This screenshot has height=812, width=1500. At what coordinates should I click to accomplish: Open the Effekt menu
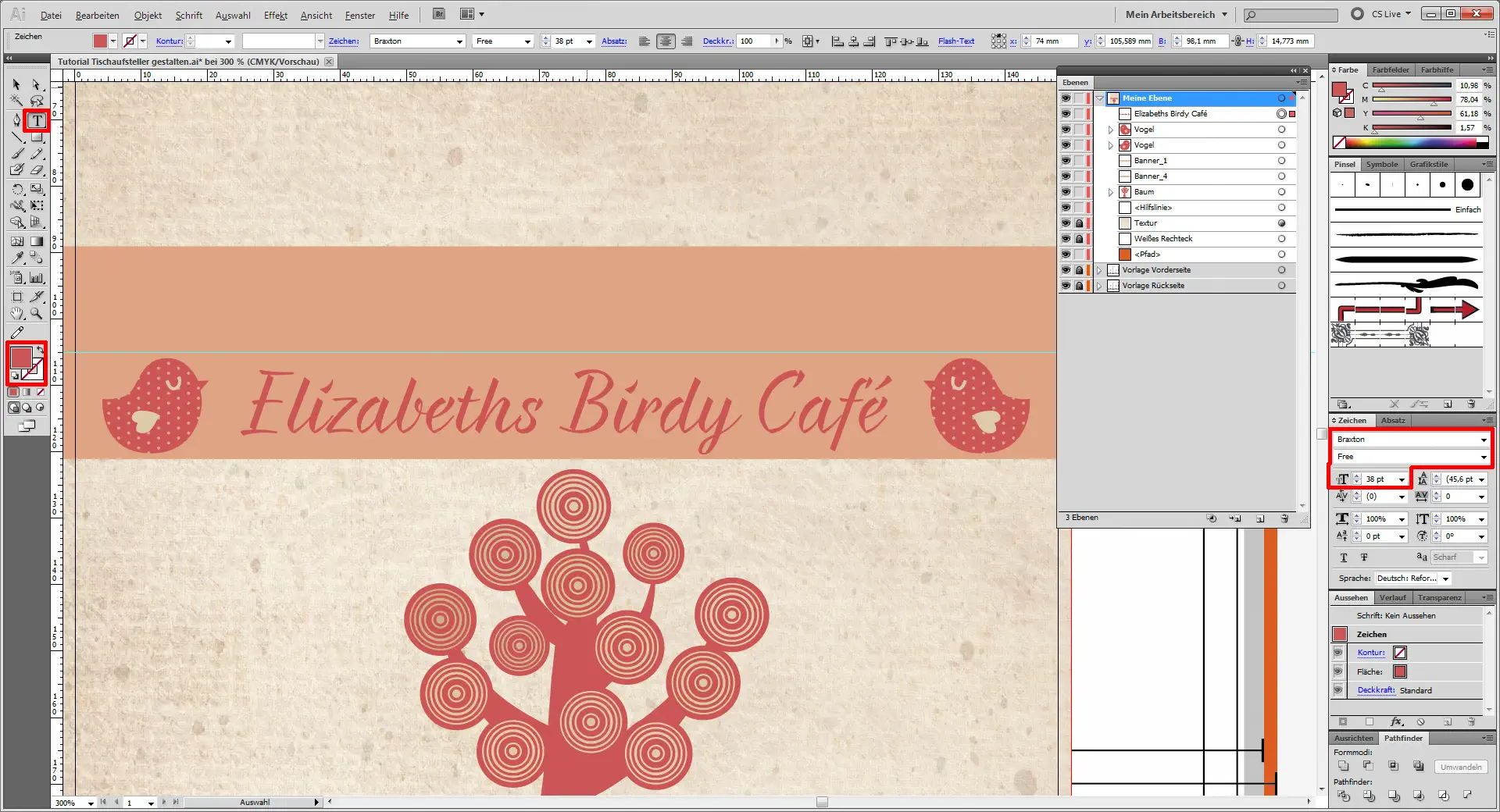[275, 15]
